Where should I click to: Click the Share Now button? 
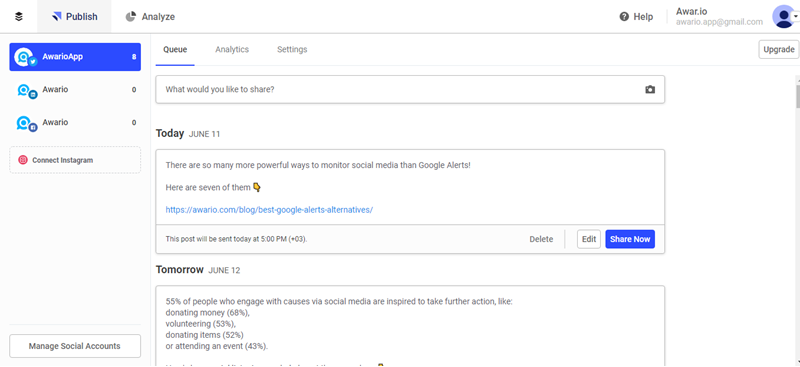[x=630, y=239]
